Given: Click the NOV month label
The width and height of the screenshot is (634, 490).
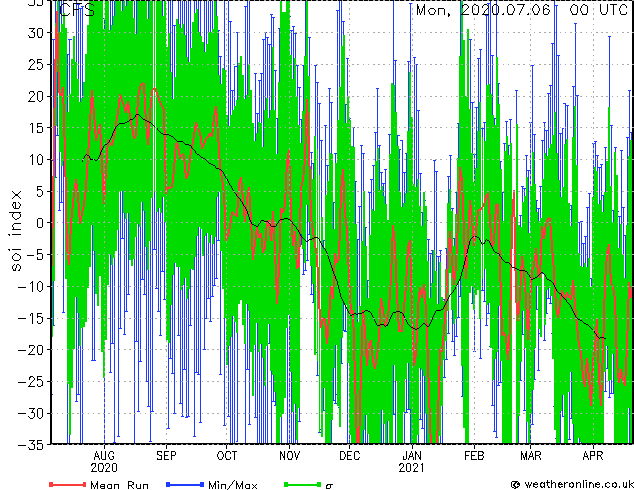Looking at the screenshot, I should [x=290, y=456].
